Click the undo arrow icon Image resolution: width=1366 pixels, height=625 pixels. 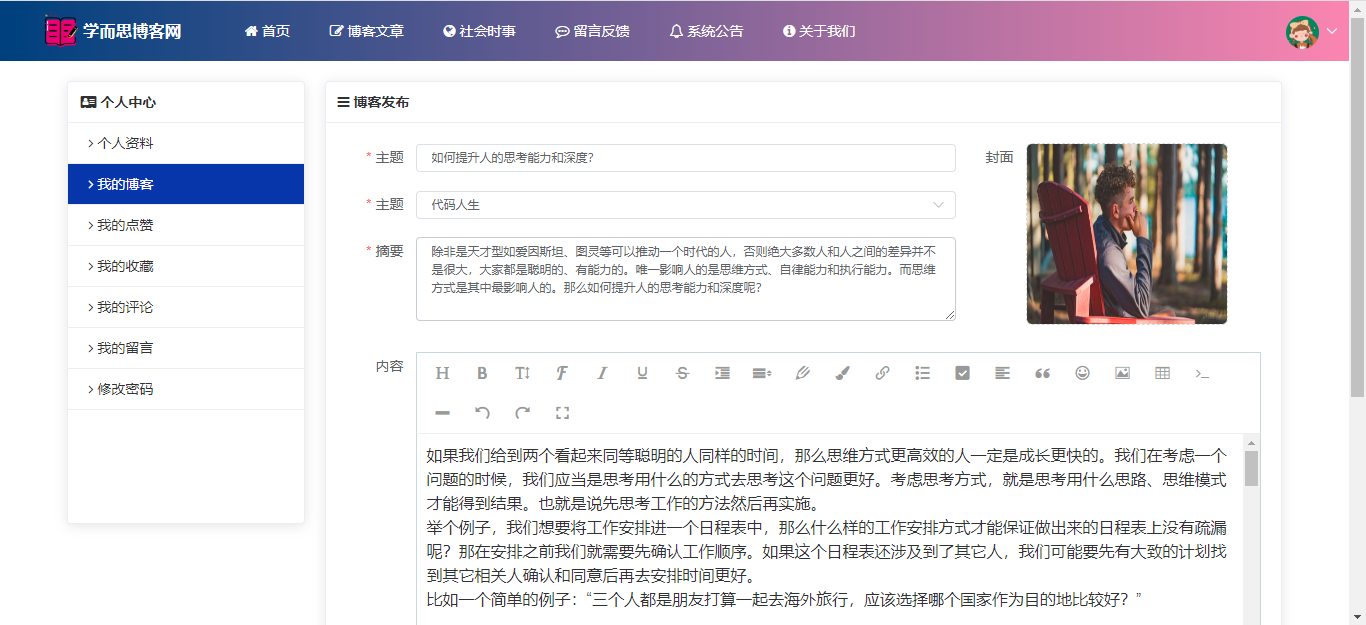click(482, 413)
